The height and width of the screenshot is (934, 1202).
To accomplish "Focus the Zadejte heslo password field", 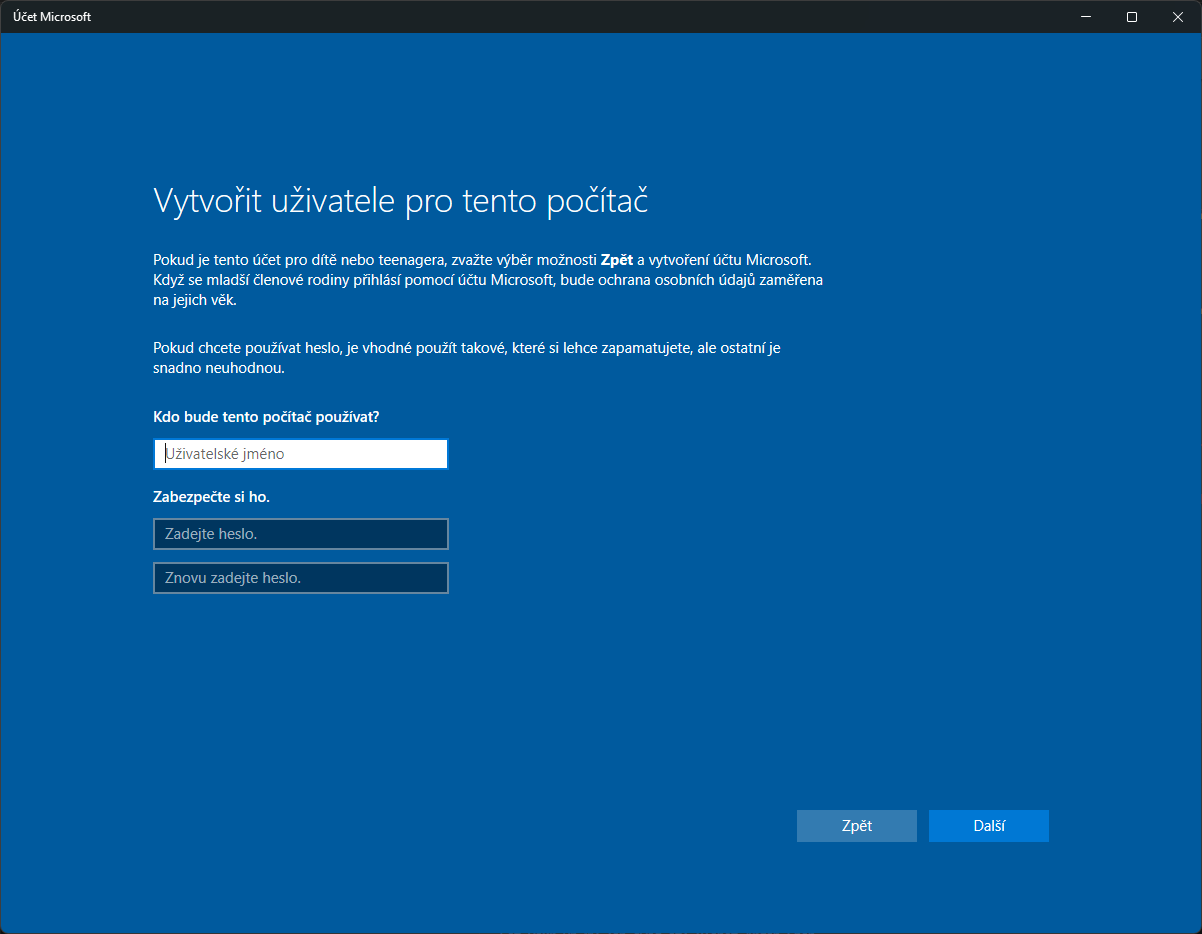I will coord(301,534).
